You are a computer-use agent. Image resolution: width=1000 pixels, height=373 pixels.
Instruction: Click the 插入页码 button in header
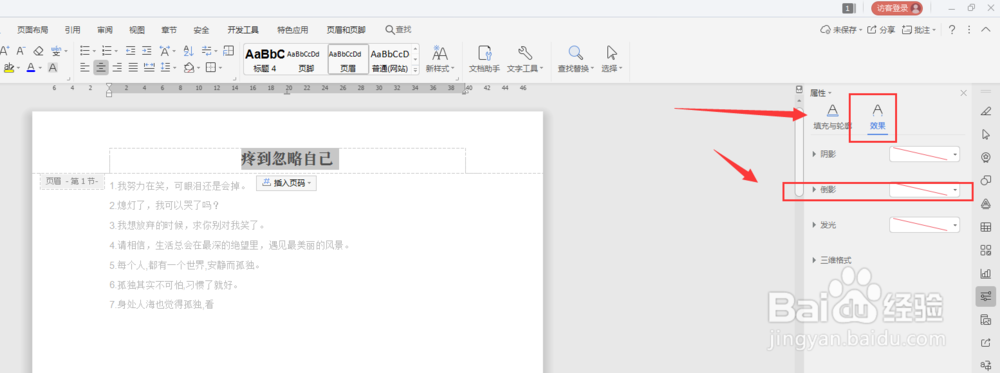(x=286, y=184)
